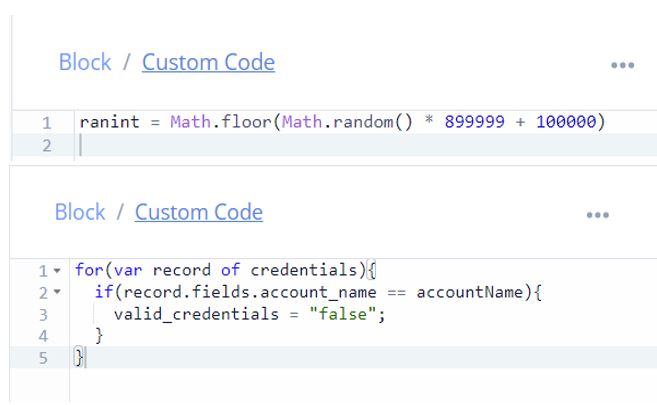The width and height of the screenshot is (657, 405).
Task: Click the ranint assignment code line
Action: (x=340, y=123)
